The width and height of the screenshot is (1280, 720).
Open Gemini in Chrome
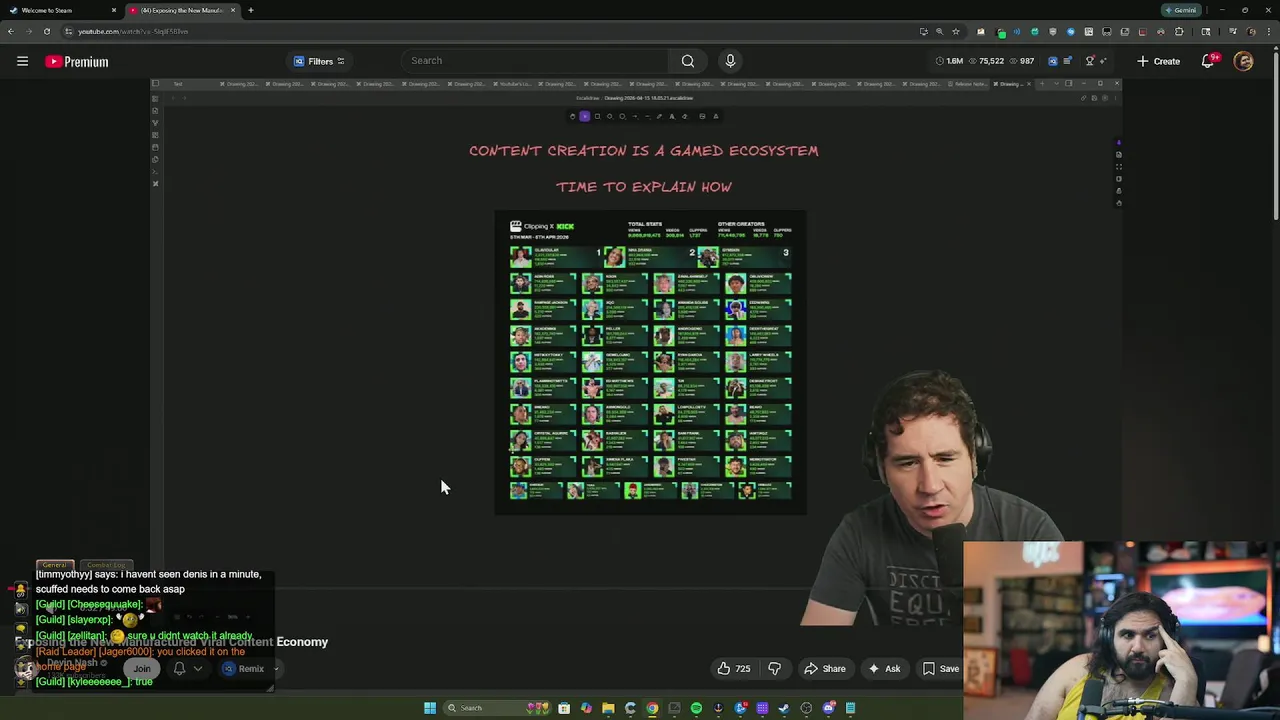click(1180, 10)
